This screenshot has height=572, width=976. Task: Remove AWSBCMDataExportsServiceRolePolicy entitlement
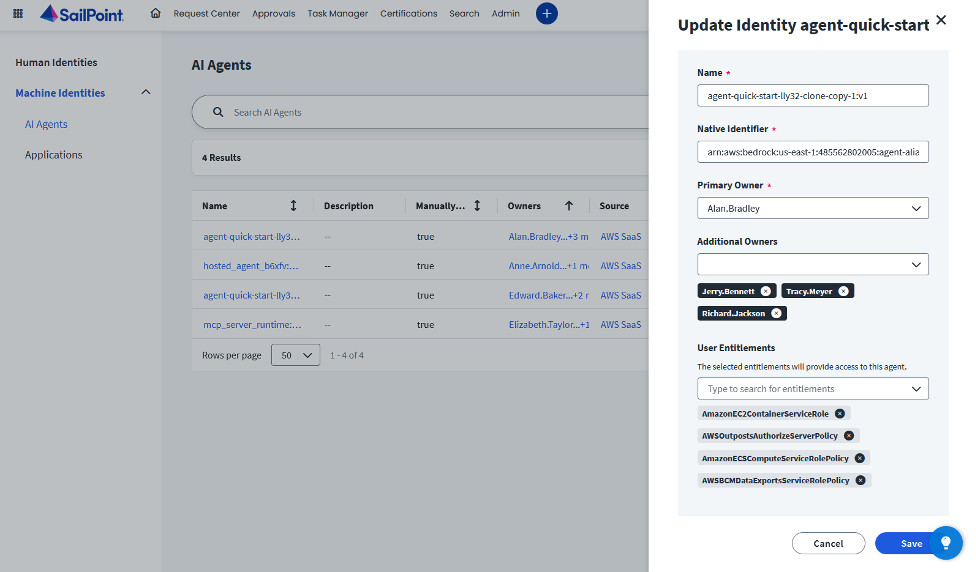(x=860, y=480)
